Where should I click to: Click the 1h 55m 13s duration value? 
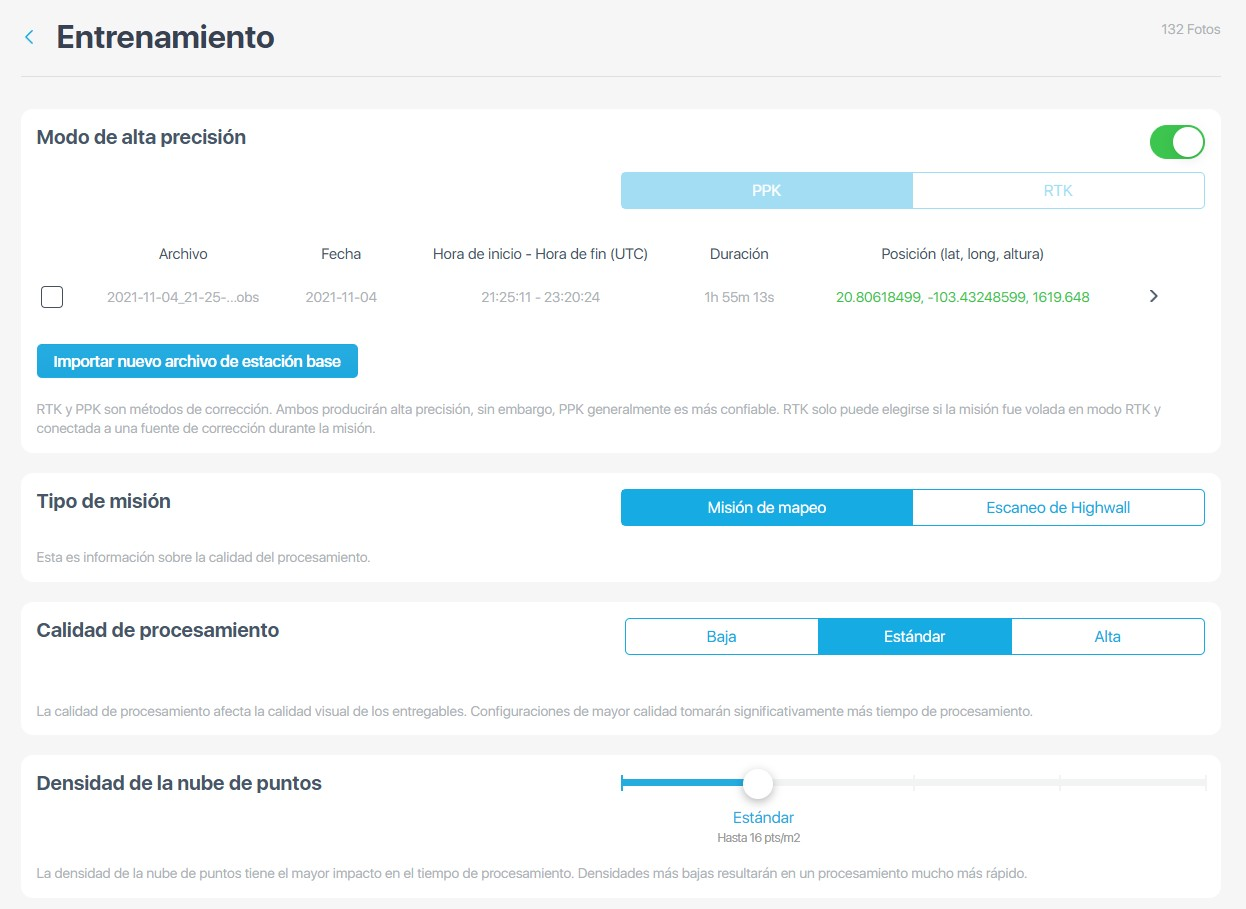click(739, 297)
